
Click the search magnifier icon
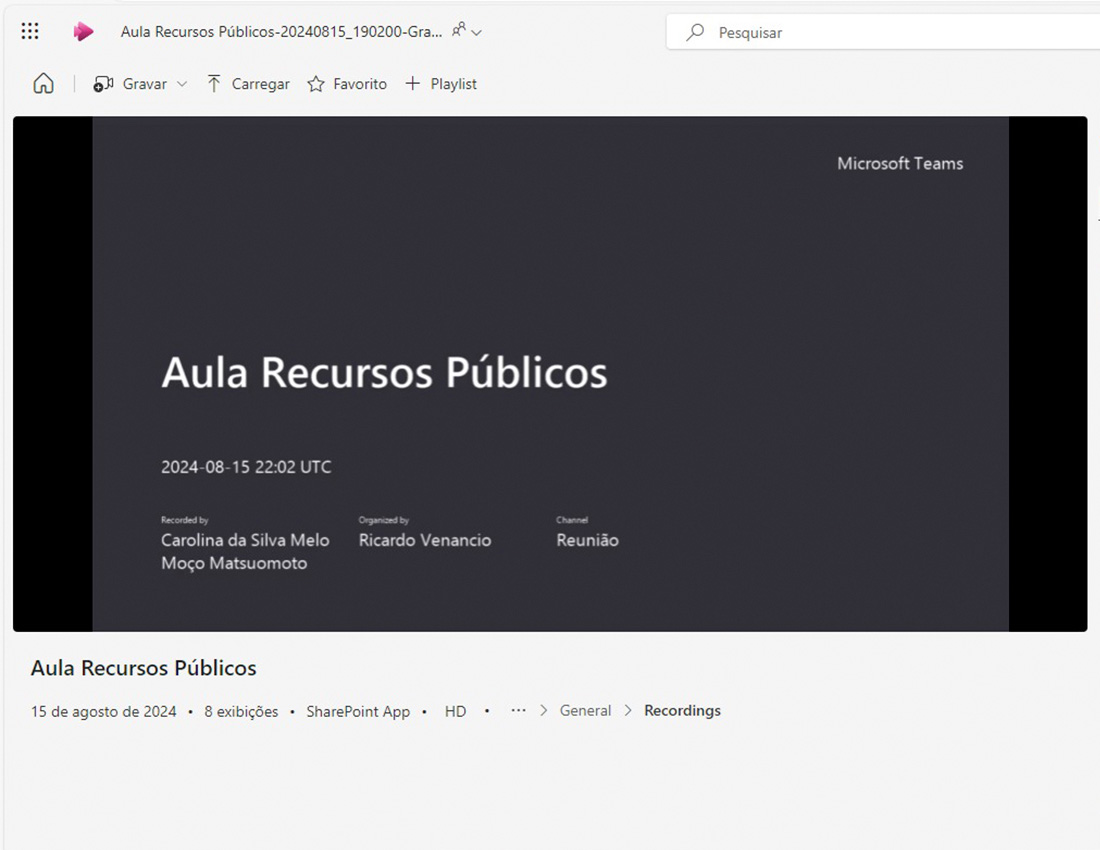[x=695, y=32]
